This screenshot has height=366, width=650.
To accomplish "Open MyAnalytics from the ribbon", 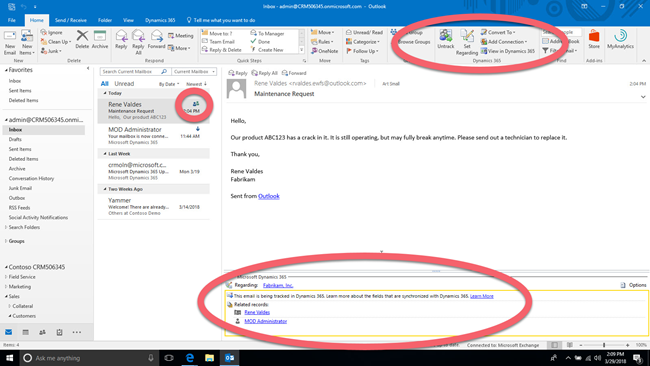I will (x=620, y=40).
